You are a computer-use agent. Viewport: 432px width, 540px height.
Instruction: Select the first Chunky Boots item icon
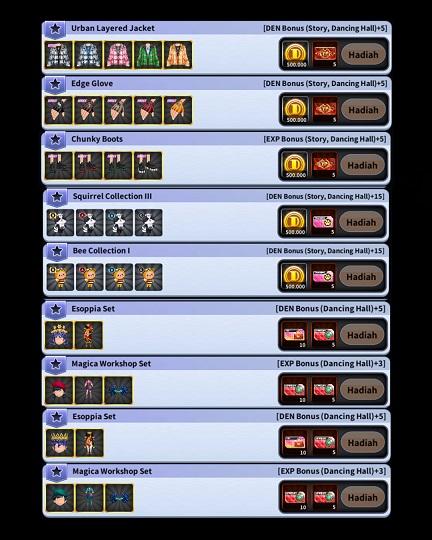[59, 166]
